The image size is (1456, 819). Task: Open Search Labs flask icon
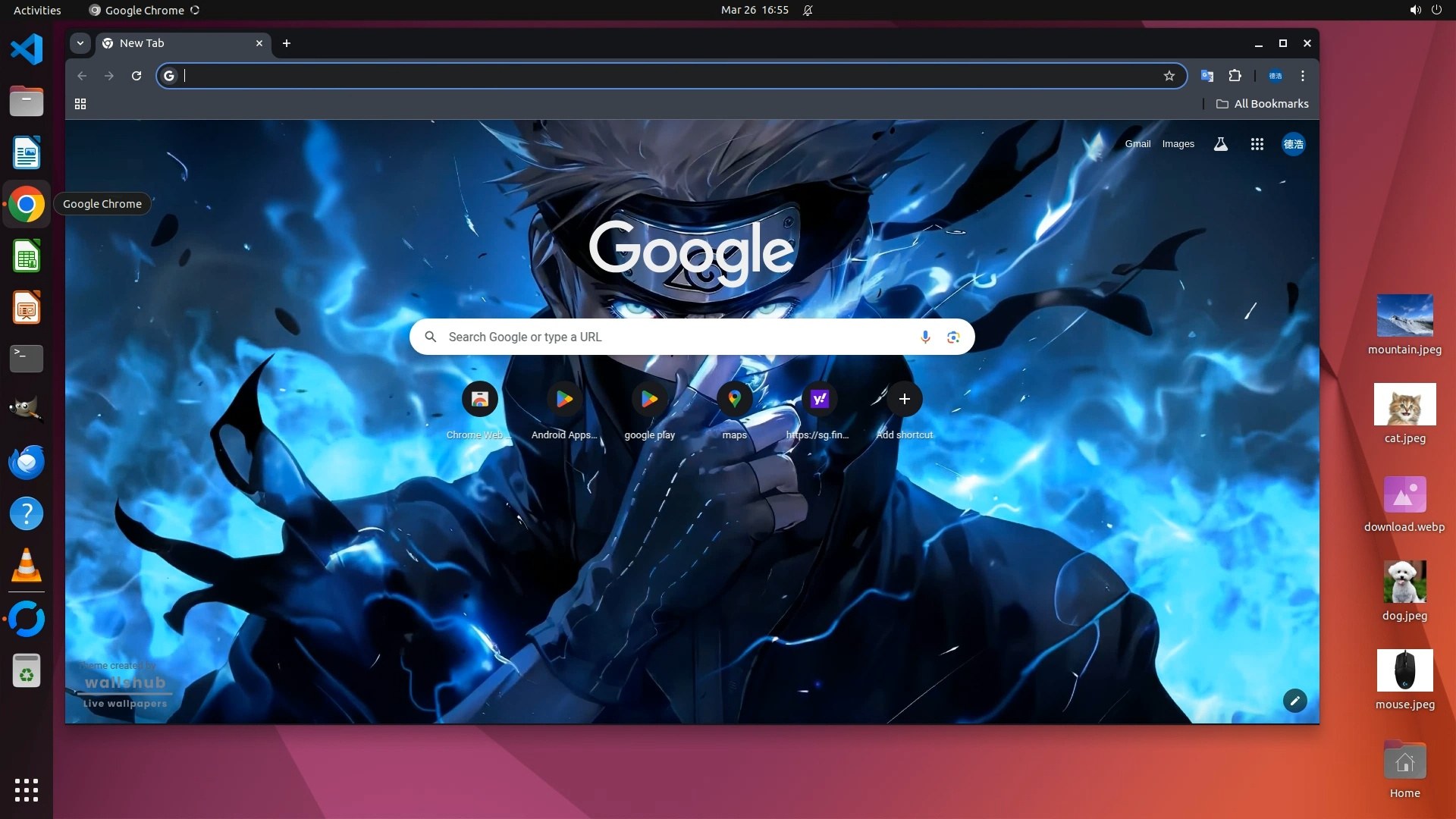pos(1220,144)
